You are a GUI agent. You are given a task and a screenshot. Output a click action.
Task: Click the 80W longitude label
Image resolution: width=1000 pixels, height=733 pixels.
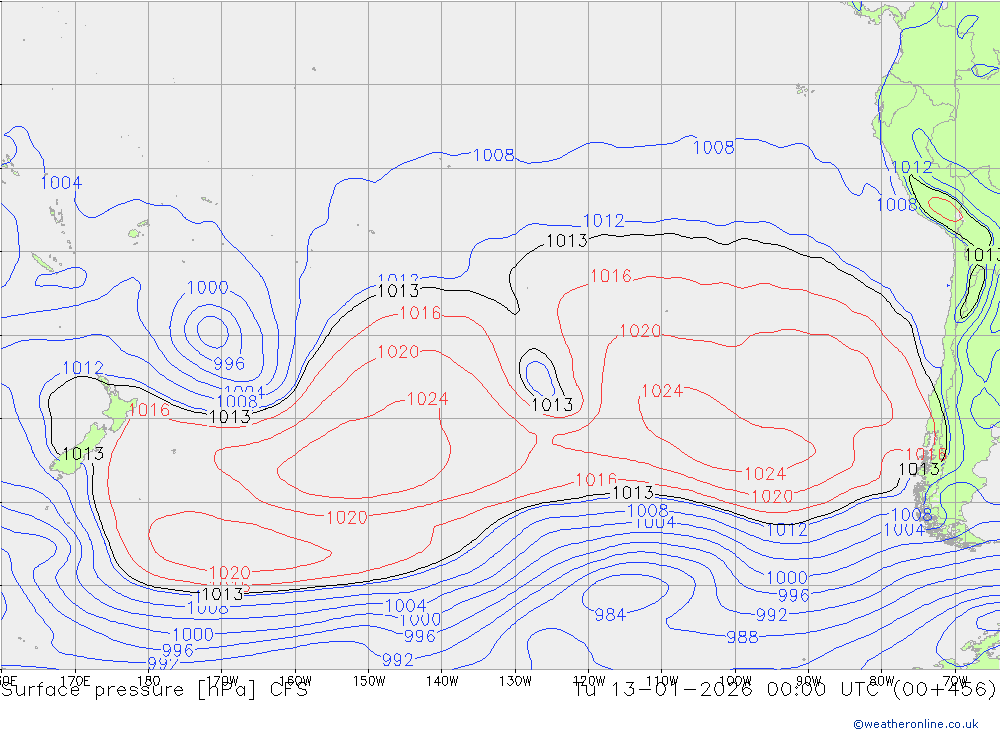[882, 680]
